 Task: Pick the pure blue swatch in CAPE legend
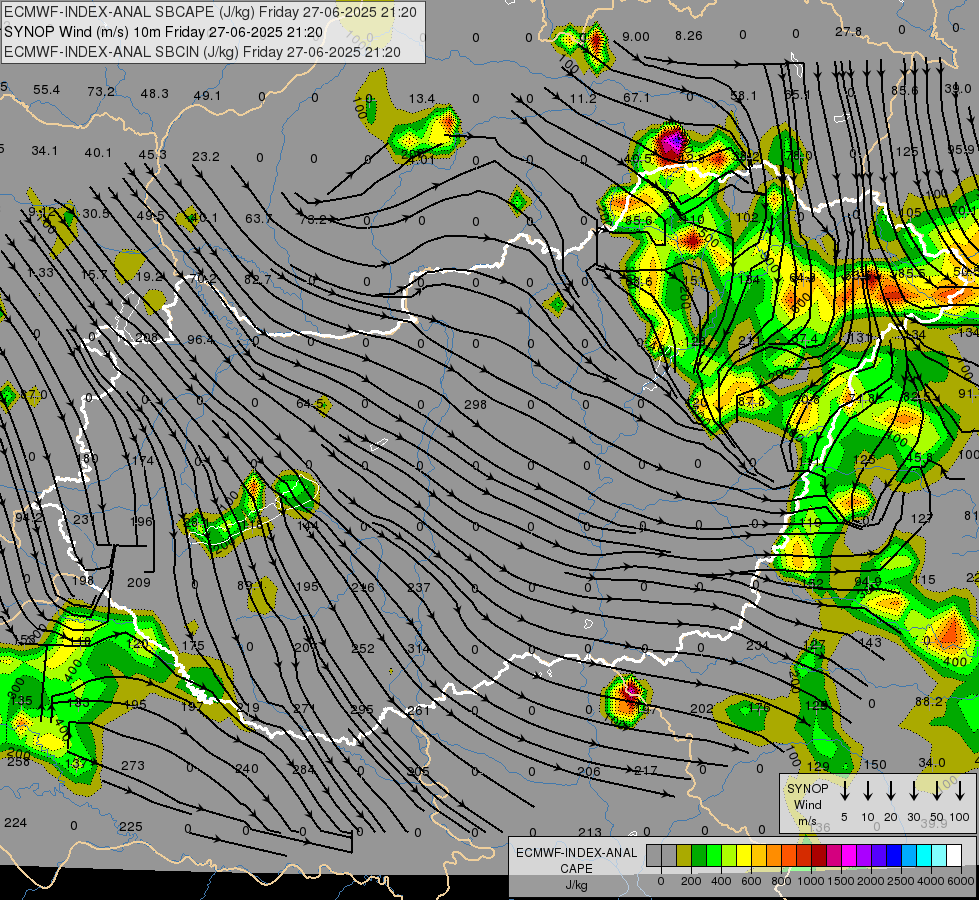click(893, 856)
